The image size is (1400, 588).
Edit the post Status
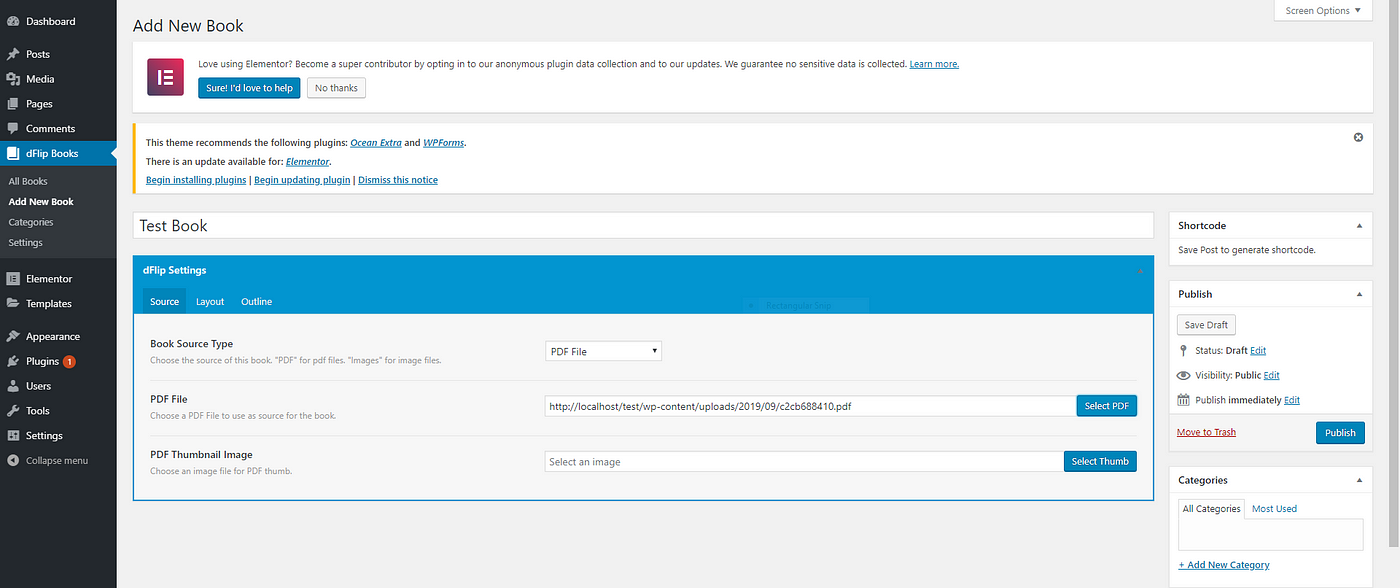[1258, 351]
